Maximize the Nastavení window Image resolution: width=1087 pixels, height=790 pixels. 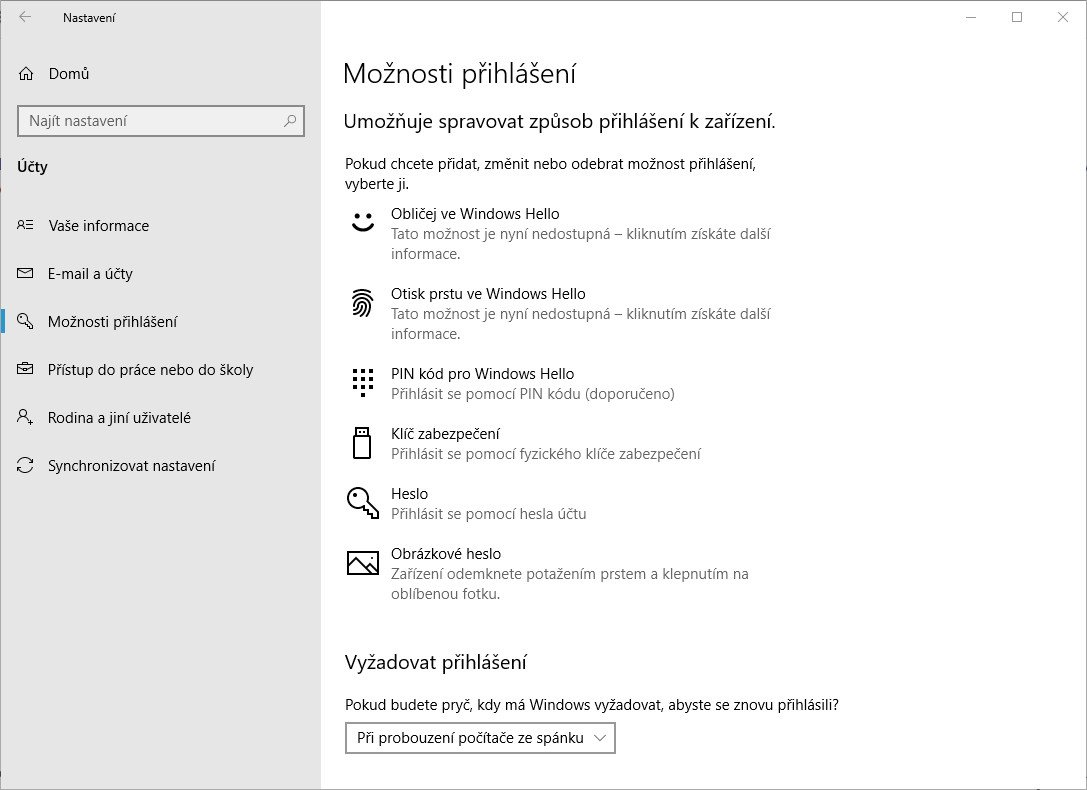point(1017,17)
